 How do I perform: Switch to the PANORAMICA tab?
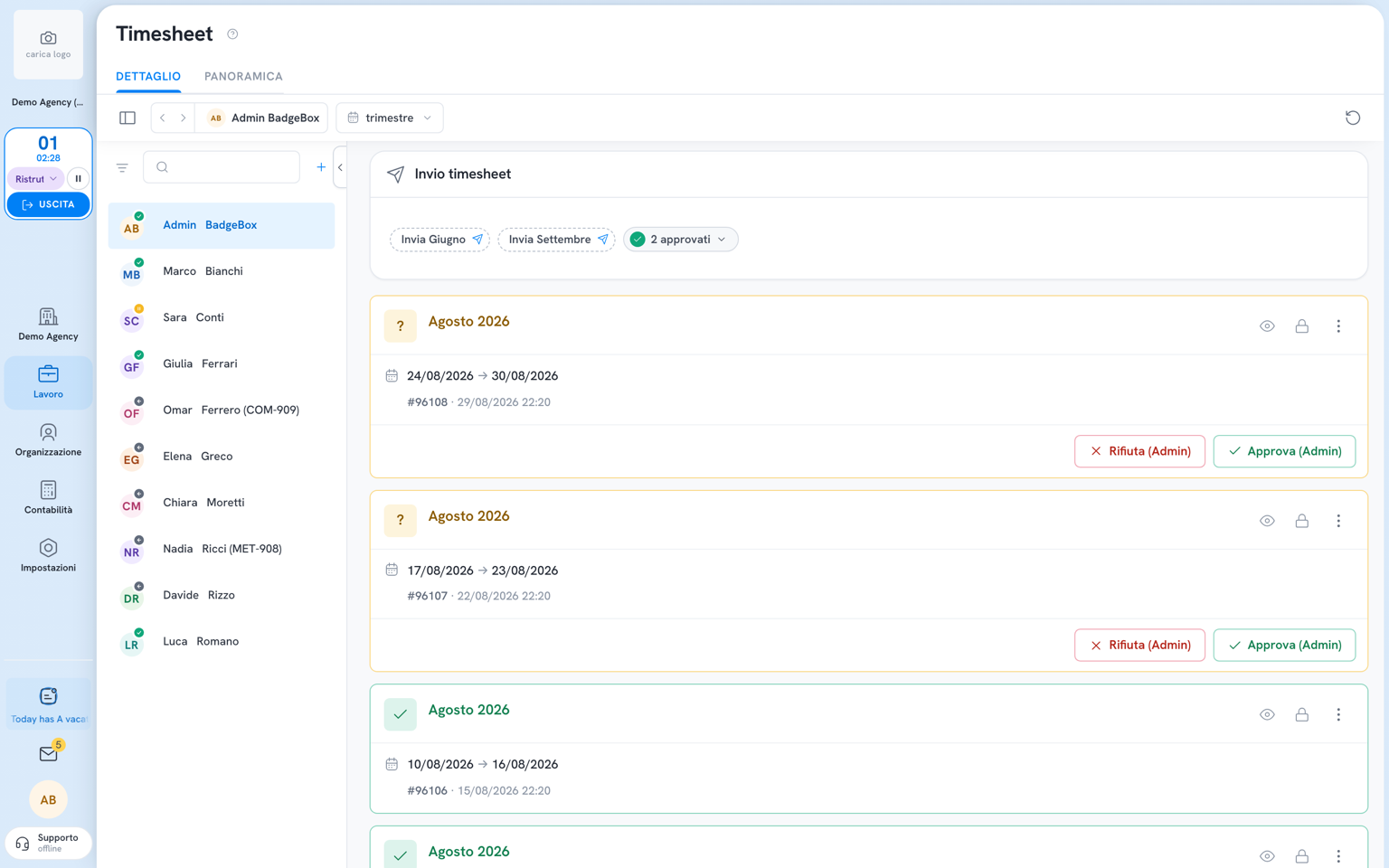(x=243, y=77)
